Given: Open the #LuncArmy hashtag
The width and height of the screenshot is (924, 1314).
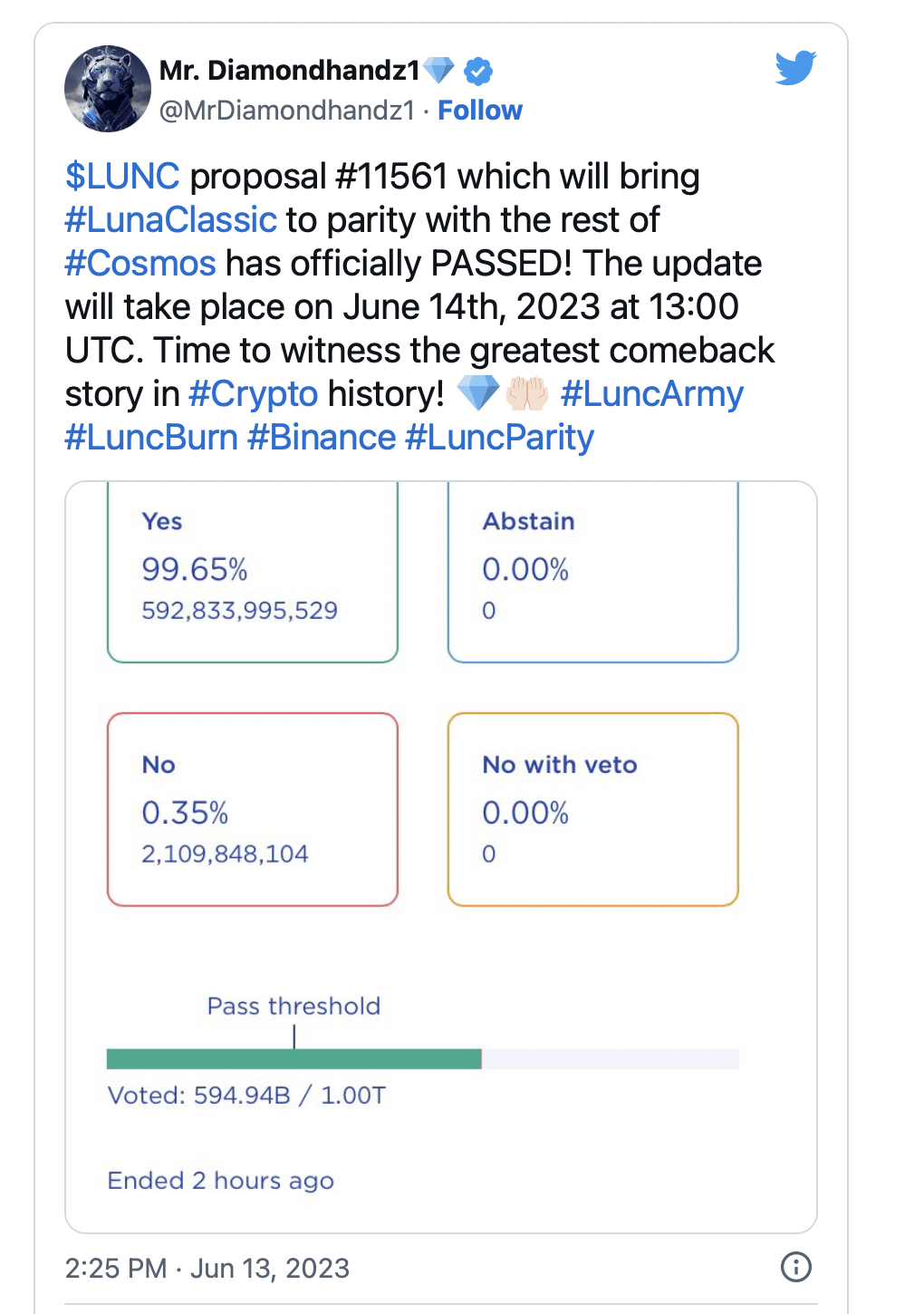Looking at the screenshot, I should (652, 394).
